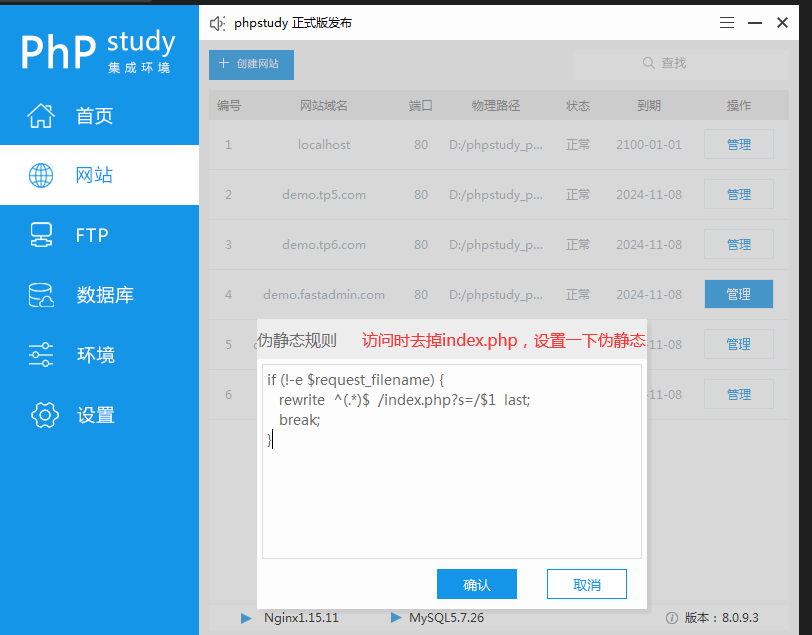This screenshot has height=635, width=812.
Task: Click the MySQL5.7.26 status text
Action: (x=446, y=618)
